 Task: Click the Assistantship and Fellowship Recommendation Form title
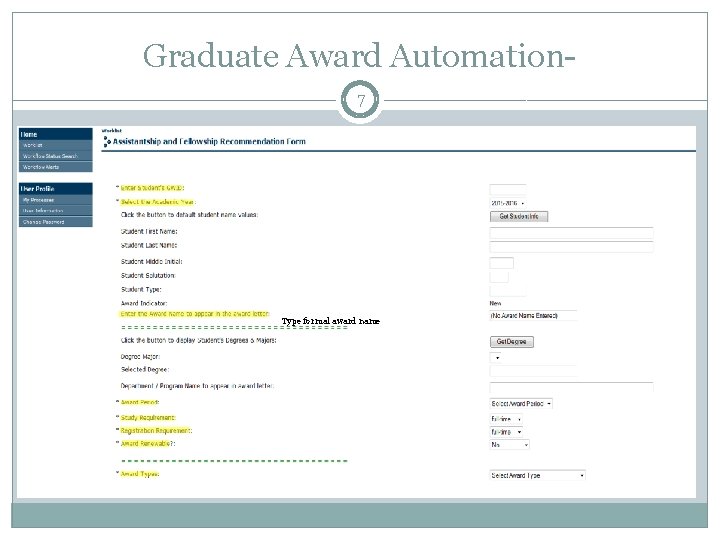coord(209,141)
